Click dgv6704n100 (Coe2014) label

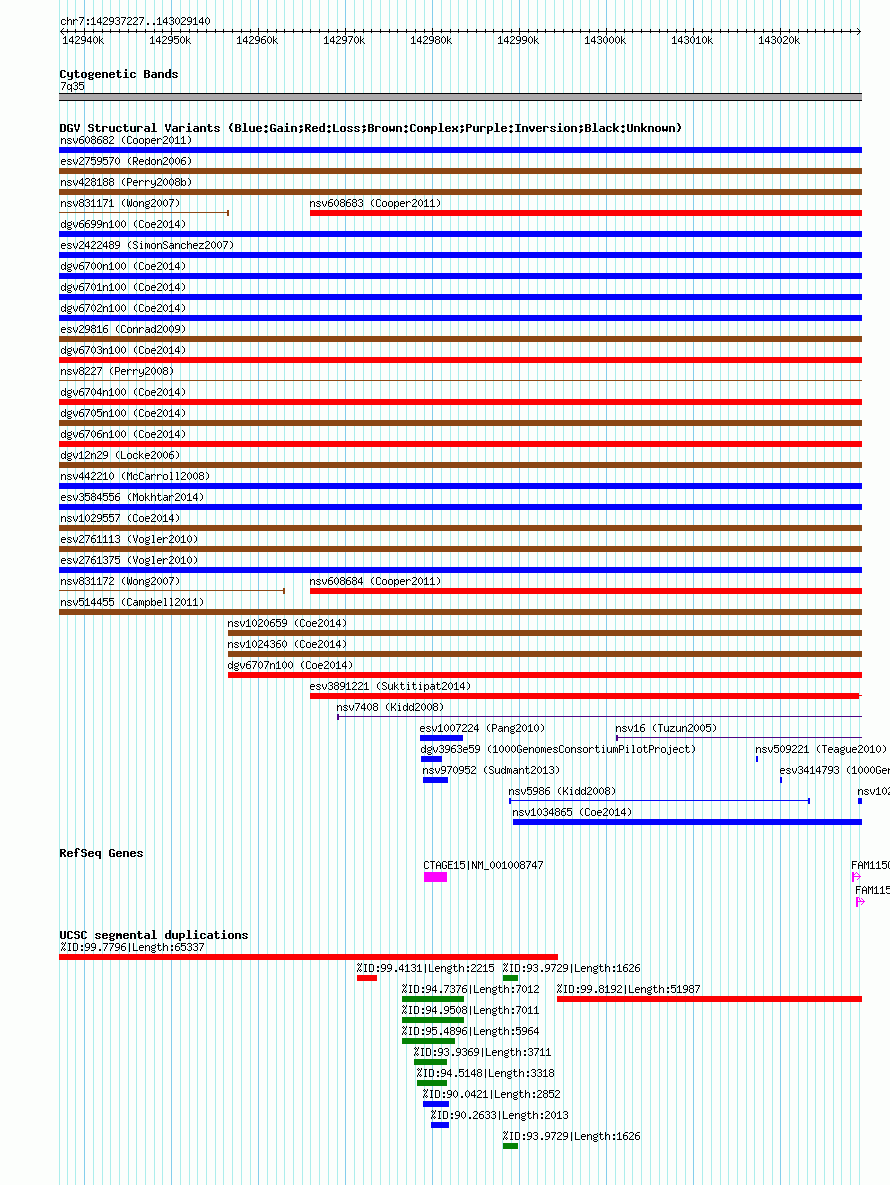click(x=122, y=393)
